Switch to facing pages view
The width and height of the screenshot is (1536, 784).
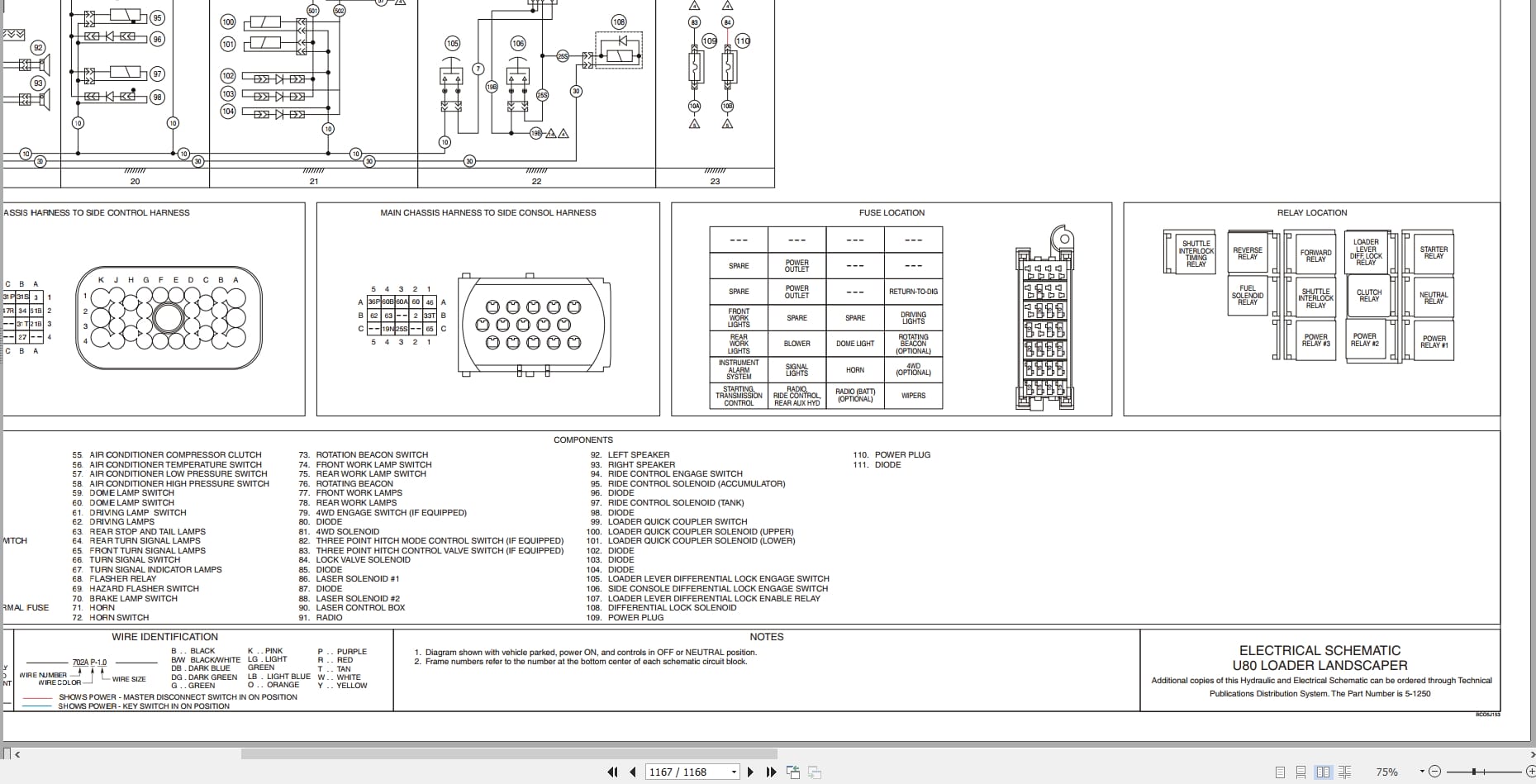click(x=1323, y=772)
